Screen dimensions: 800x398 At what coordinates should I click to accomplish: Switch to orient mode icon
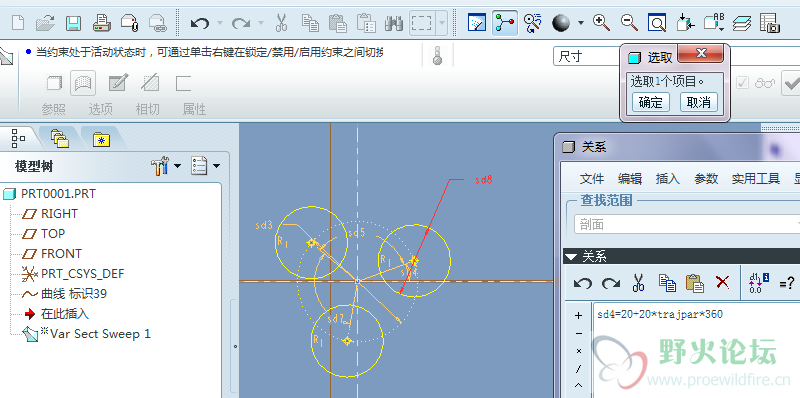(x=533, y=23)
